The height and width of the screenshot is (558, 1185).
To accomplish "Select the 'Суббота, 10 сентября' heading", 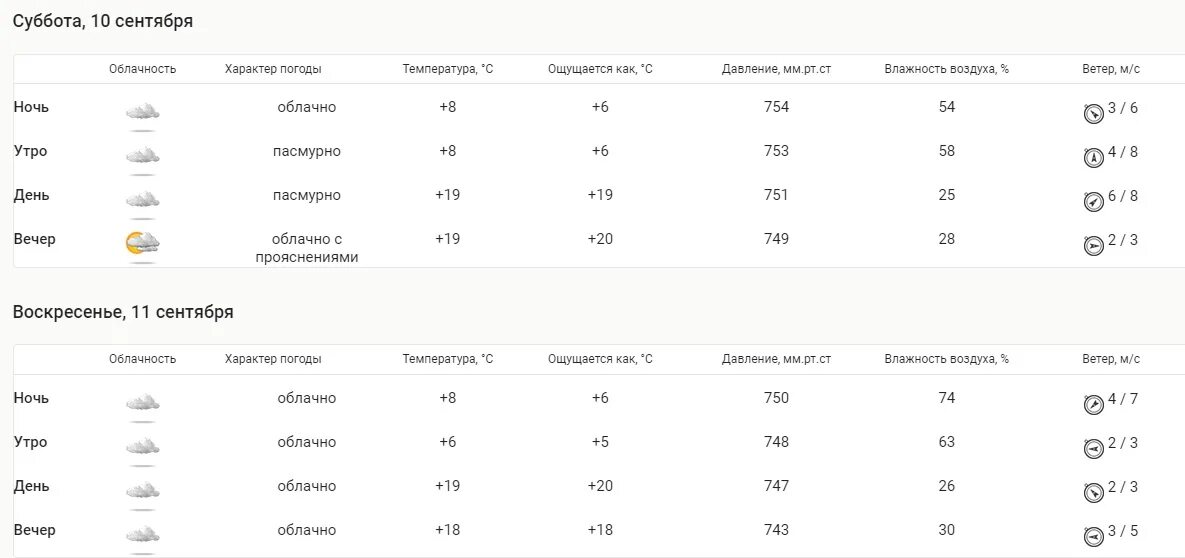I will [x=103, y=22].
